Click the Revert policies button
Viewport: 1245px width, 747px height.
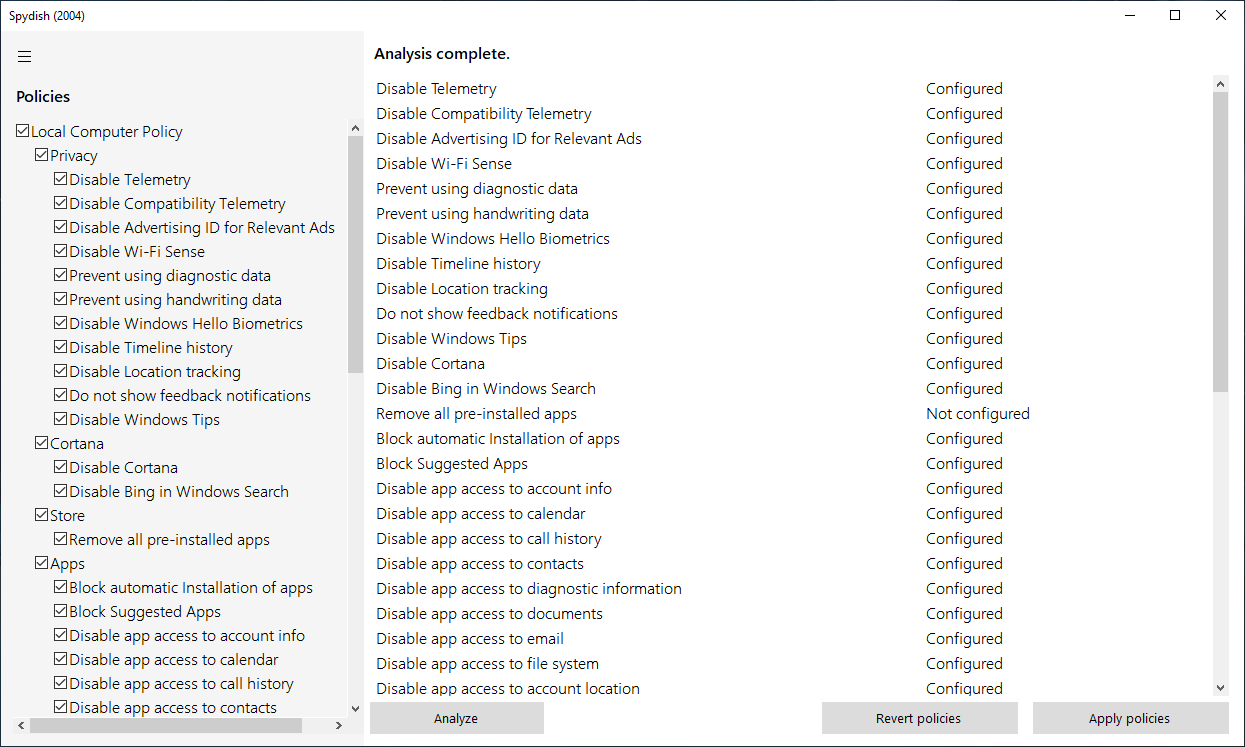pos(919,718)
